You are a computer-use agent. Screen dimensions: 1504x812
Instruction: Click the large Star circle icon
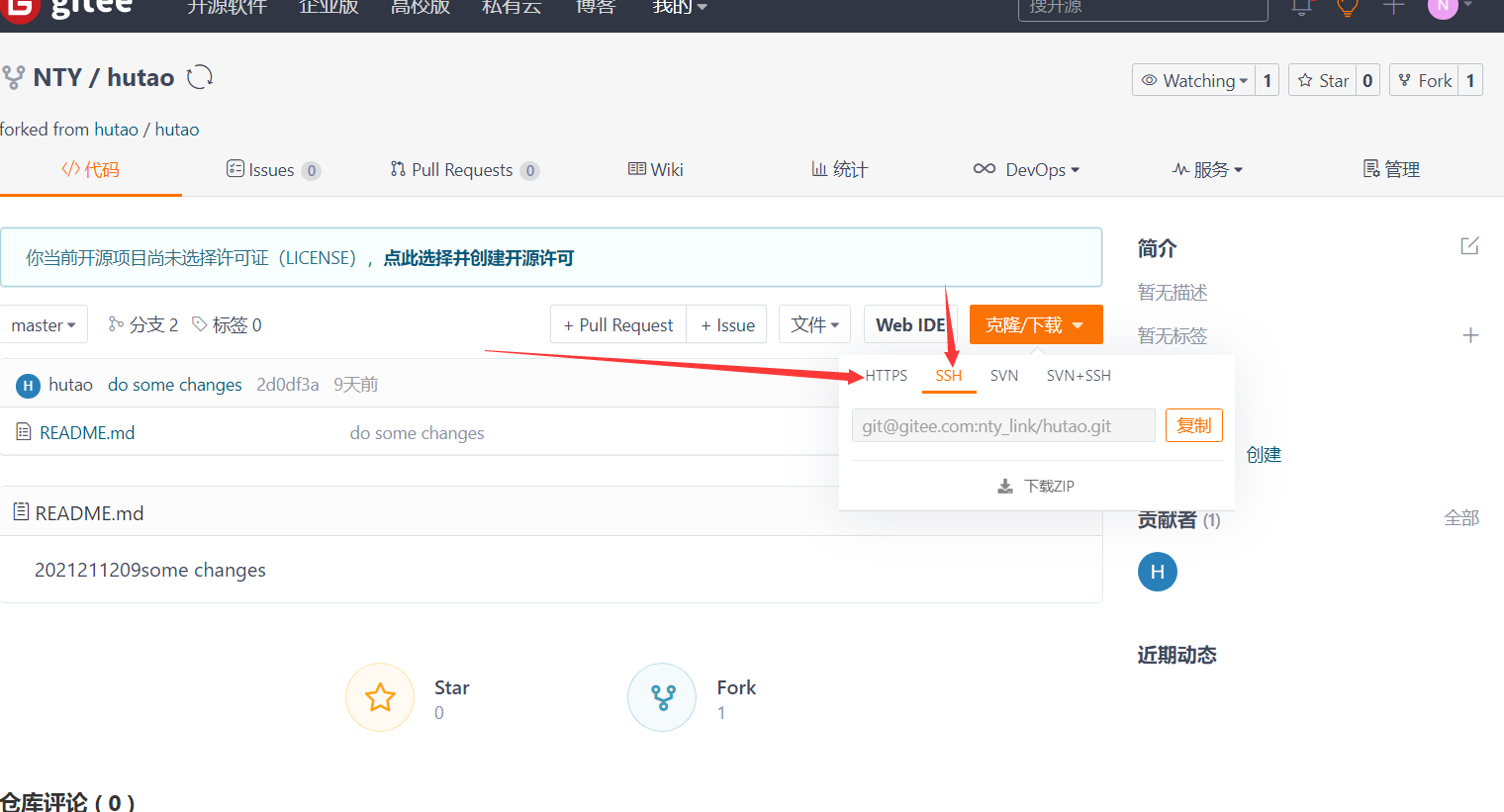(380, 697)
